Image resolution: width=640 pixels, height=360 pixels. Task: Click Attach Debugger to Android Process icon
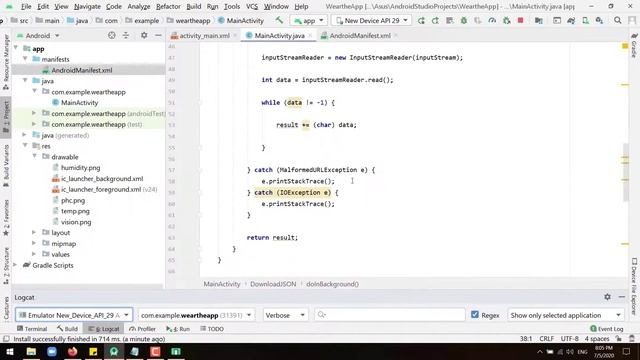507,20
